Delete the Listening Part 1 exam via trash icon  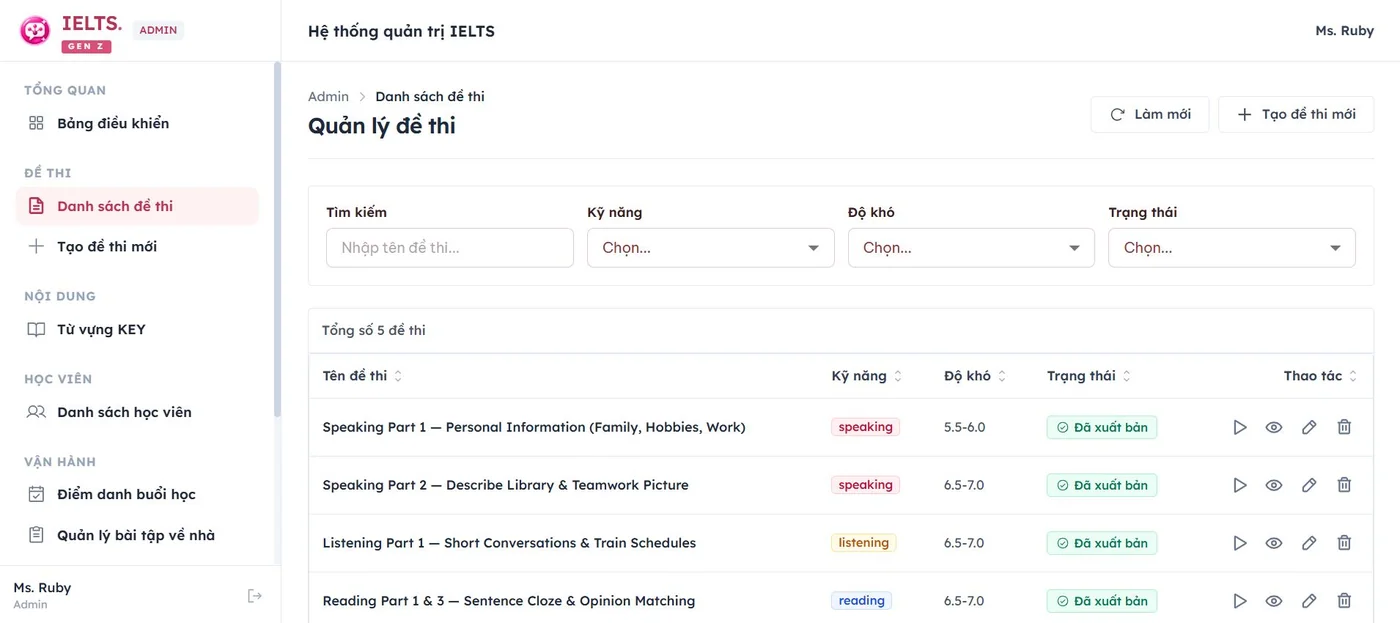coord(1344,543)
